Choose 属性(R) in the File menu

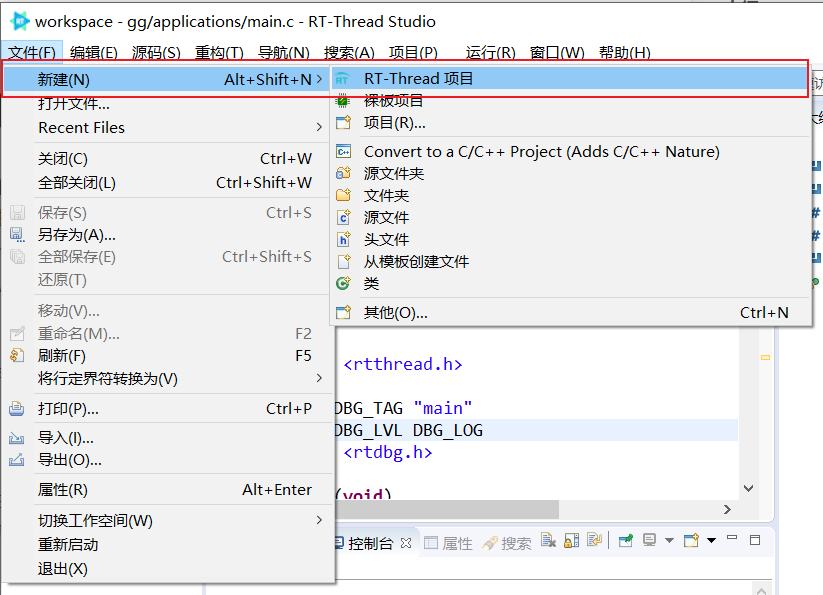coord(167,490)
